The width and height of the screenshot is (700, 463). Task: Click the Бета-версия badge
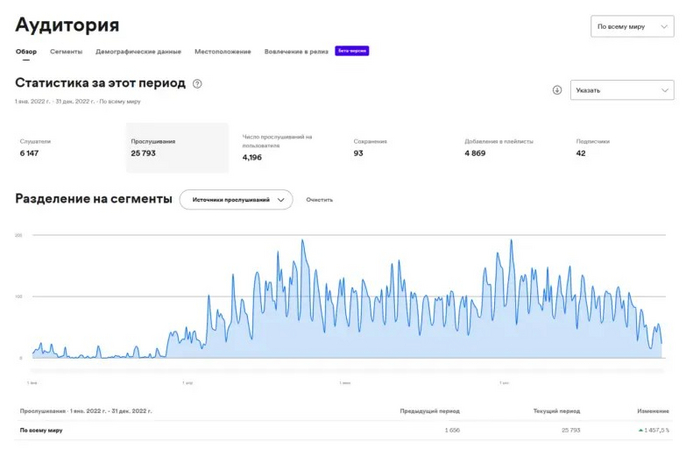click(352, 50)
